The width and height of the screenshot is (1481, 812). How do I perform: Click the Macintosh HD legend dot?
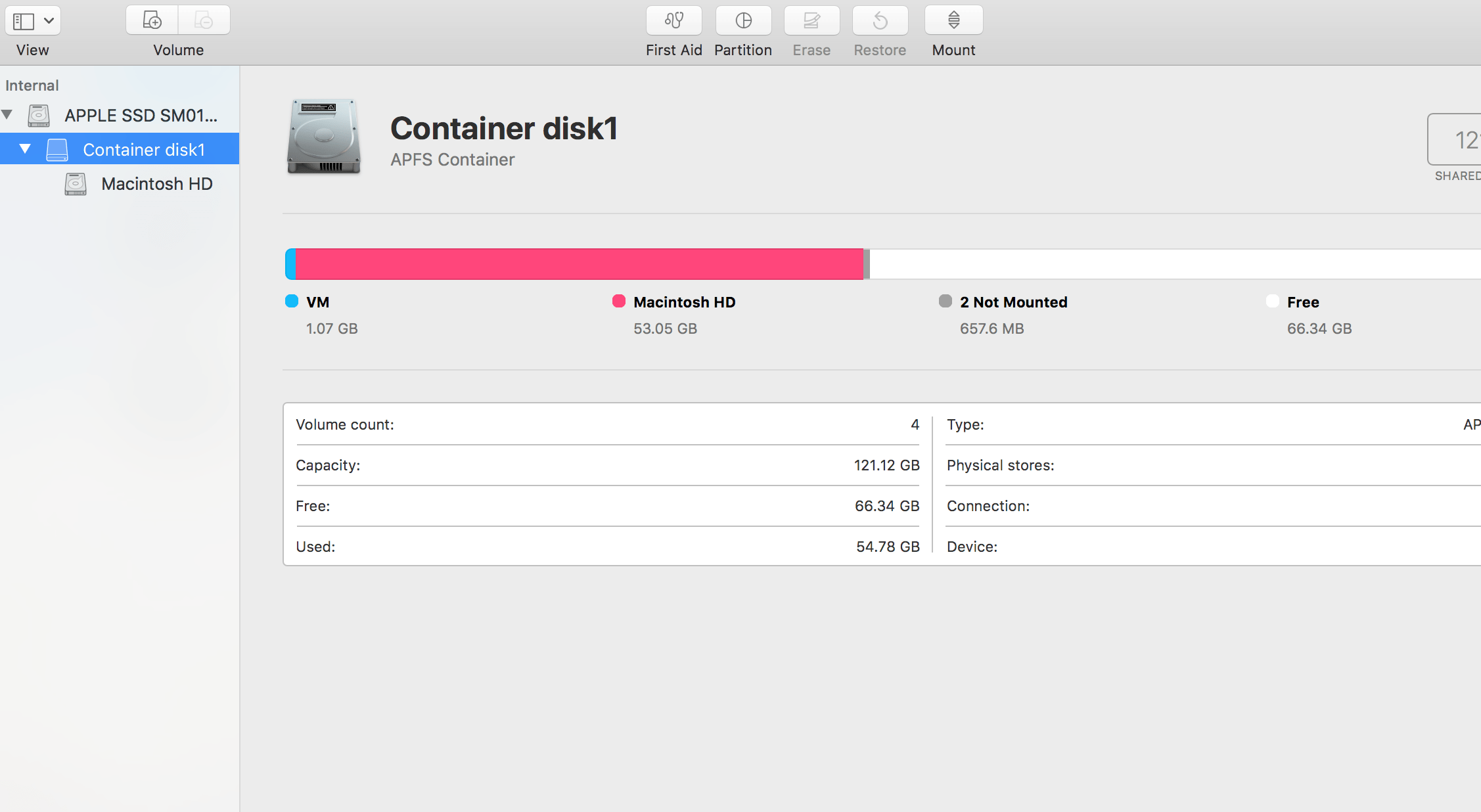pyautogui.click(x=618, y=302)
